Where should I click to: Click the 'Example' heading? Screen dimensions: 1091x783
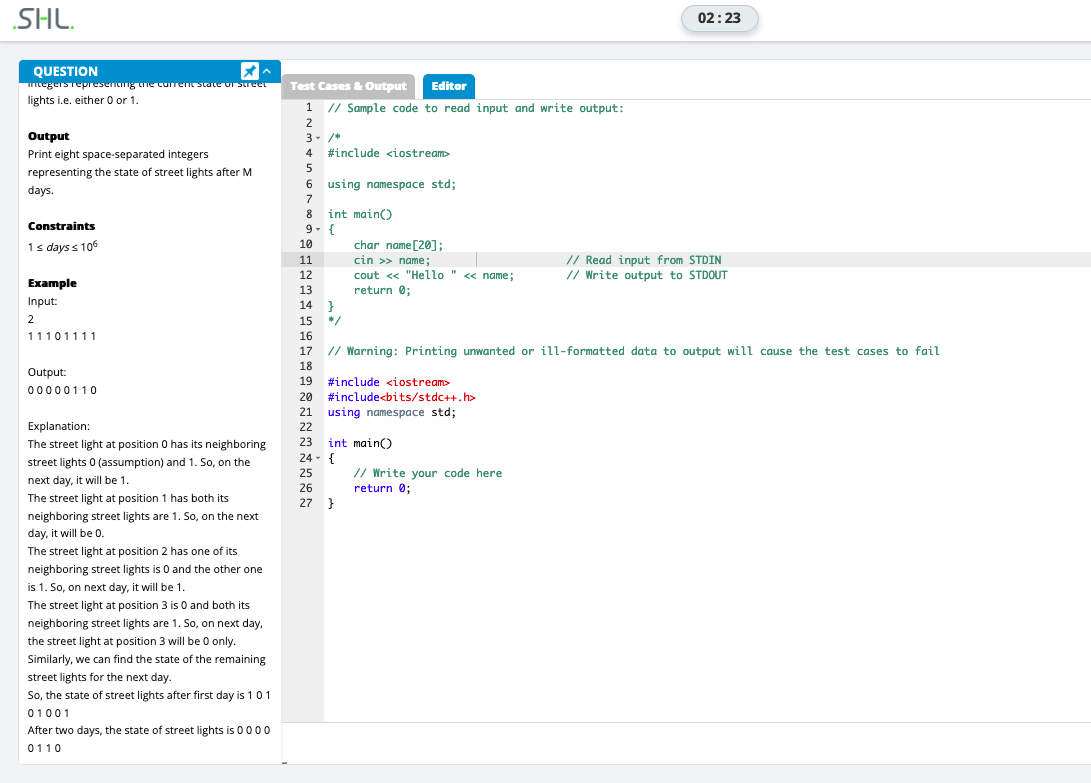pos(52,283)
